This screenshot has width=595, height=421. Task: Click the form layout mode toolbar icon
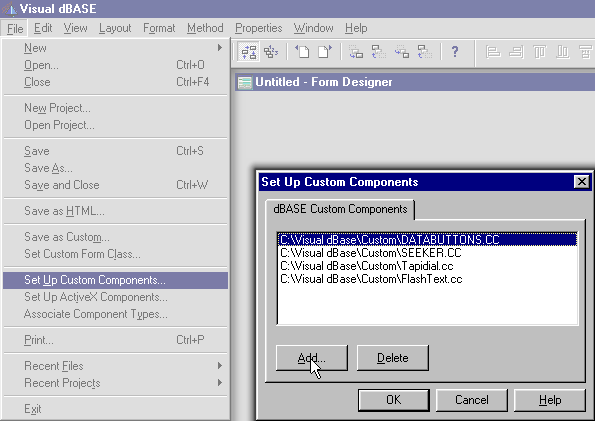tap(249, 52)
